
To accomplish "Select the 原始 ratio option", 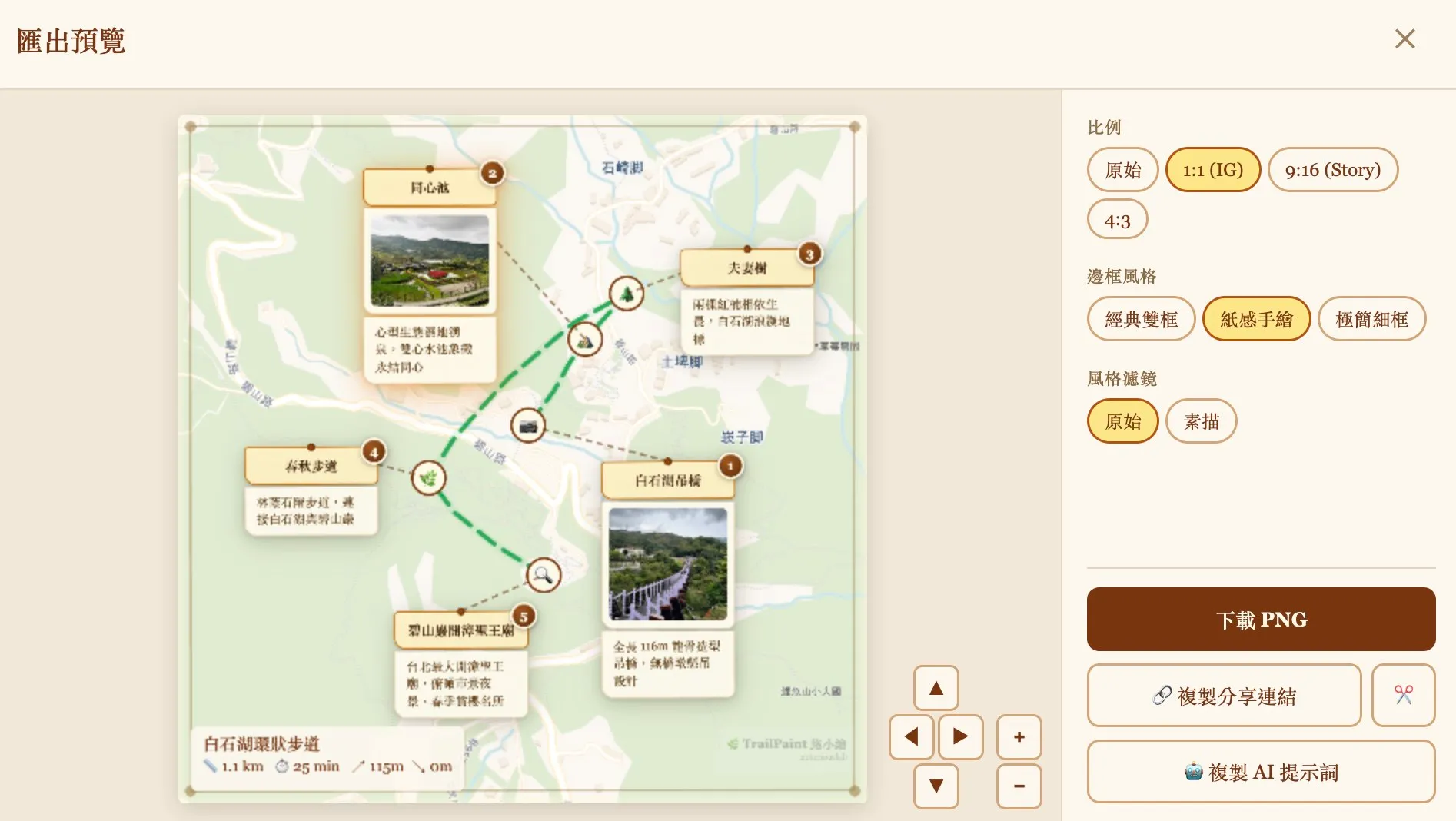I will point(1122,170).
